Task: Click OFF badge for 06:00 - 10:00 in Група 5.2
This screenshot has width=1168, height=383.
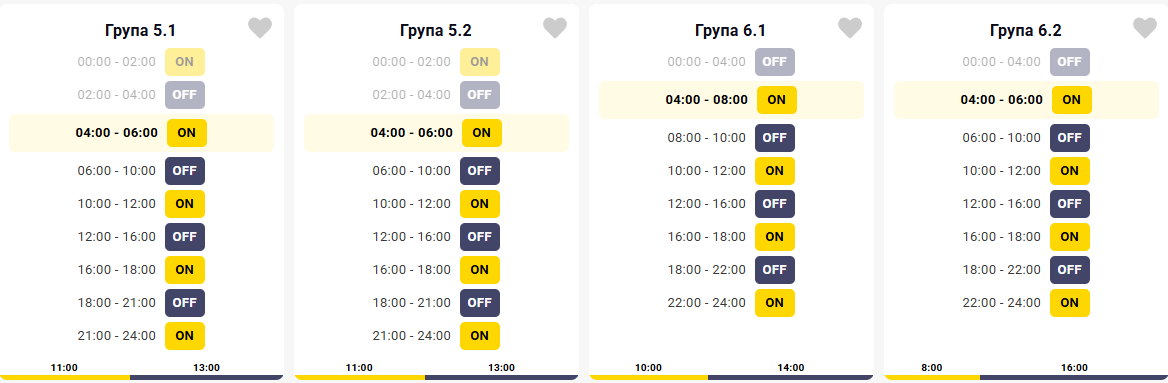Action: point(480,171)
